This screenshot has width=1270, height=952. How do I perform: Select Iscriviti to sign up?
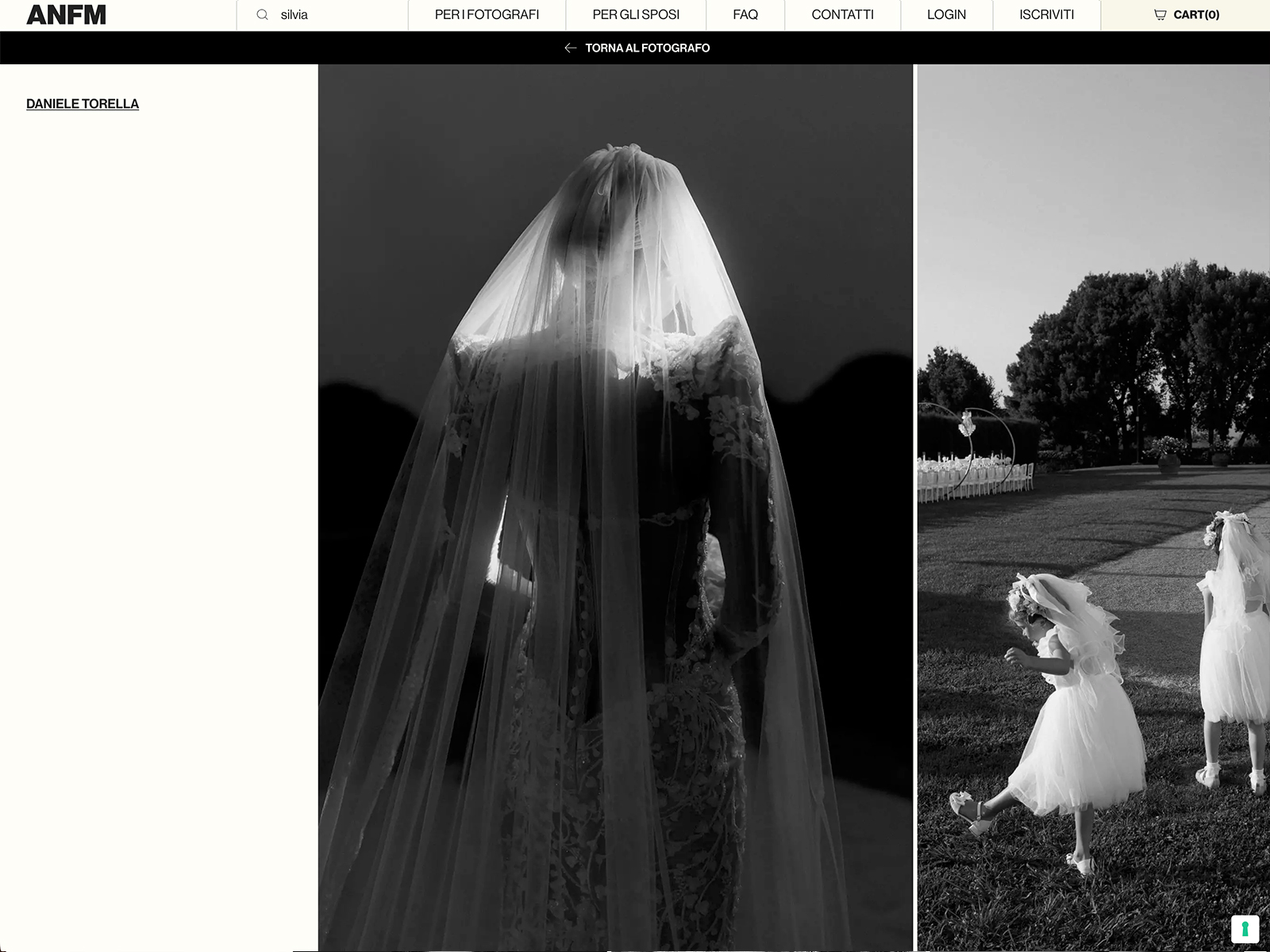1046,15
